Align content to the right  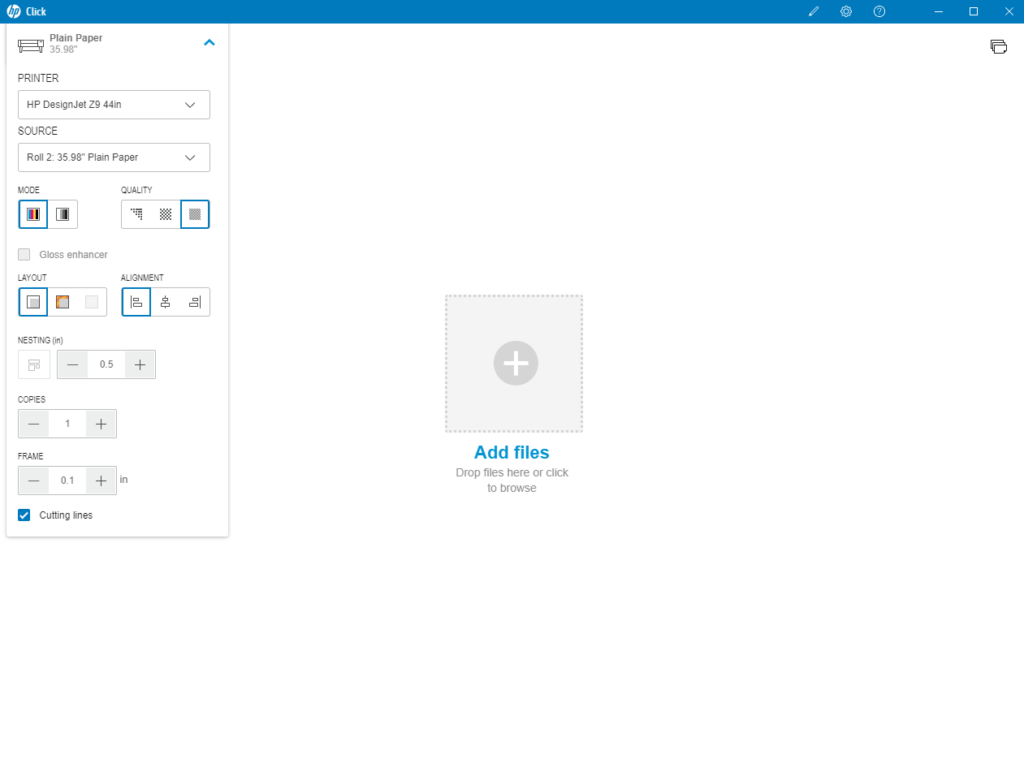point(195,302)
